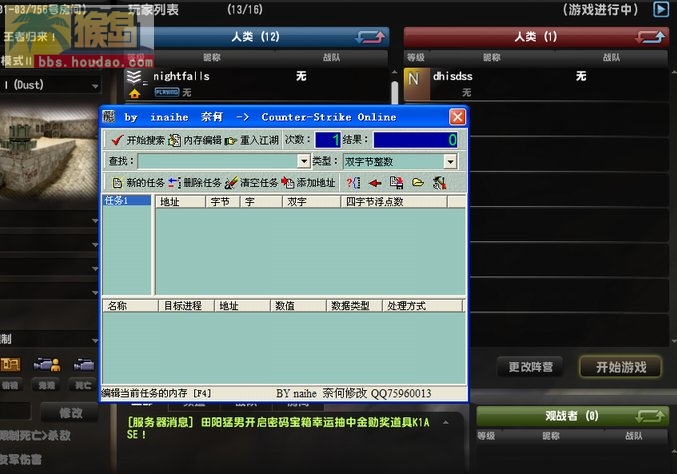Click the 修改 button on left panel
Image resolution: width=677 pixels, height=474 pixels.
pyautogui.click(x=70, y=413)
